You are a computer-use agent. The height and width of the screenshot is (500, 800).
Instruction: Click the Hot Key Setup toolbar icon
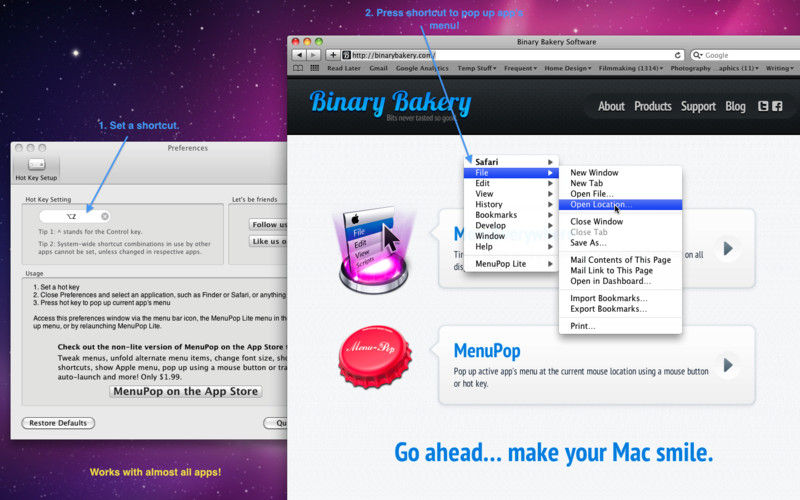[36, 169]
